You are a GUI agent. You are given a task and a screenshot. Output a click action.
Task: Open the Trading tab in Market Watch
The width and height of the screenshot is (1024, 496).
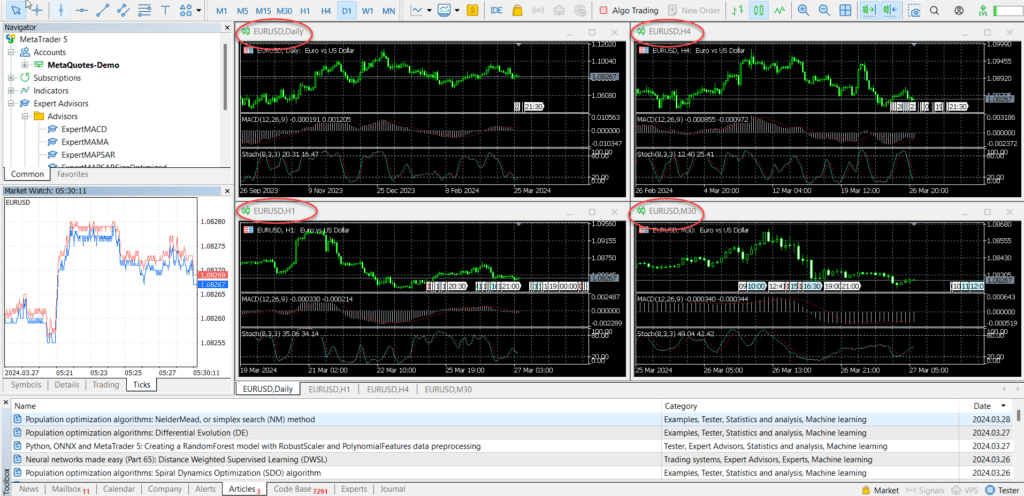point(105,384)
